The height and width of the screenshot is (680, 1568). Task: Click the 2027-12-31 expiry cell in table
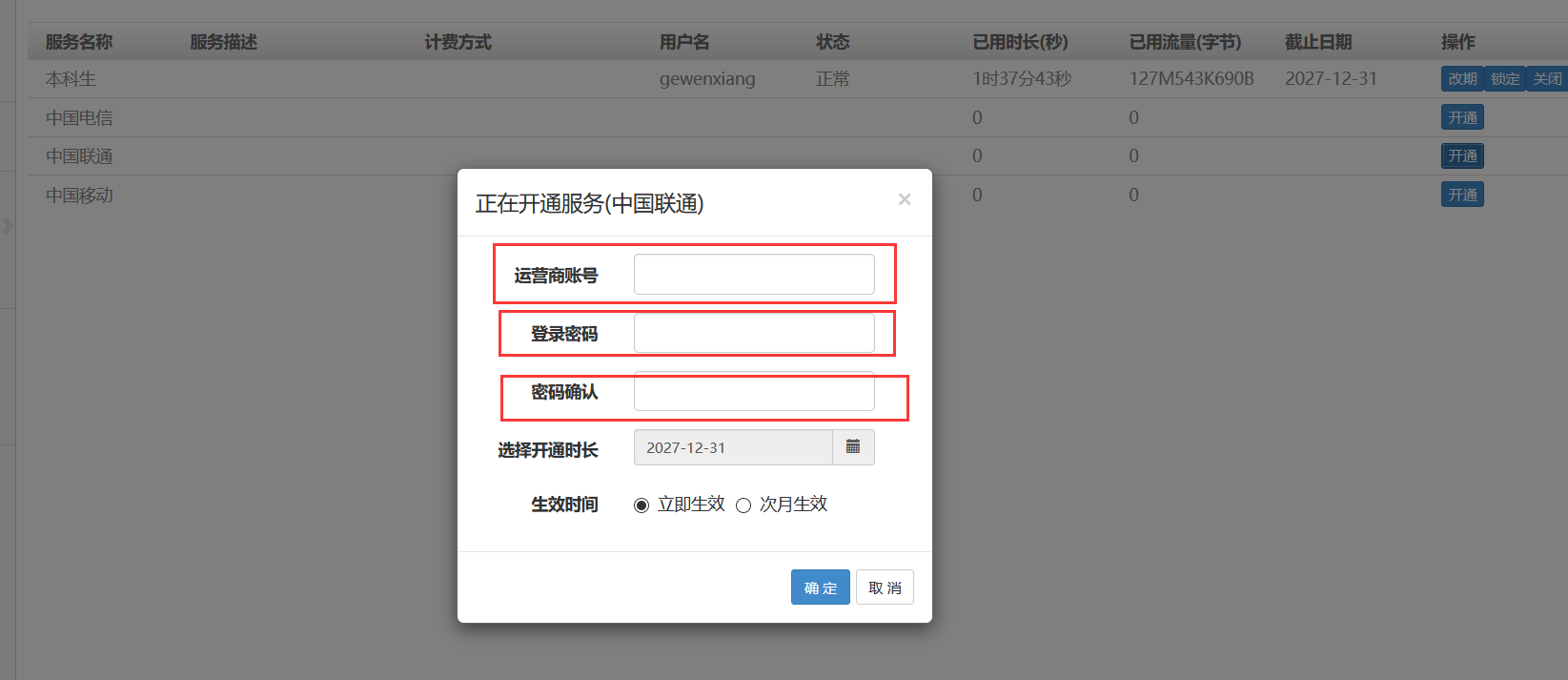(x=1331, y=79)
